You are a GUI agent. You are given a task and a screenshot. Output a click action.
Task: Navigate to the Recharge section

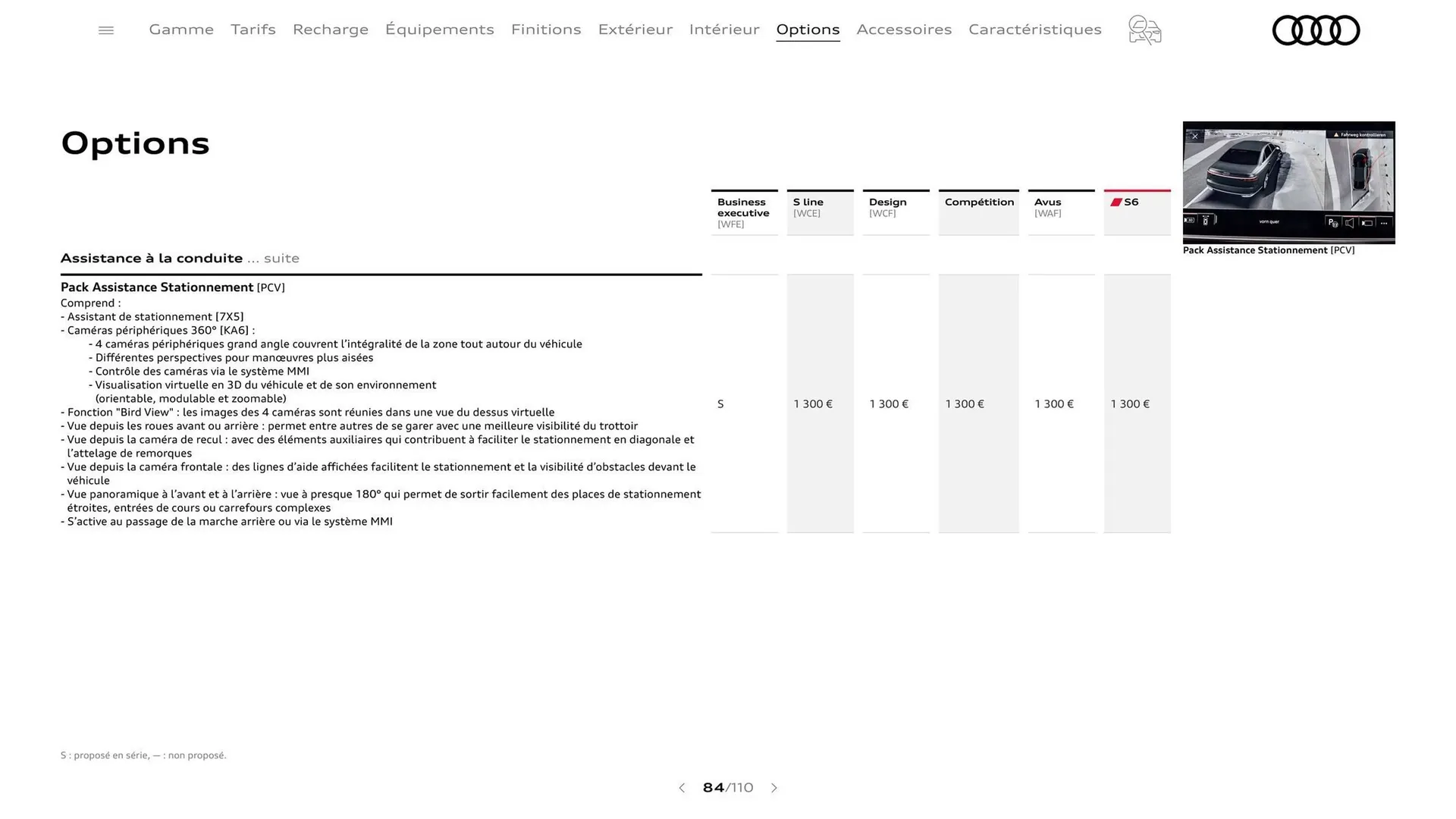point(330,30)
